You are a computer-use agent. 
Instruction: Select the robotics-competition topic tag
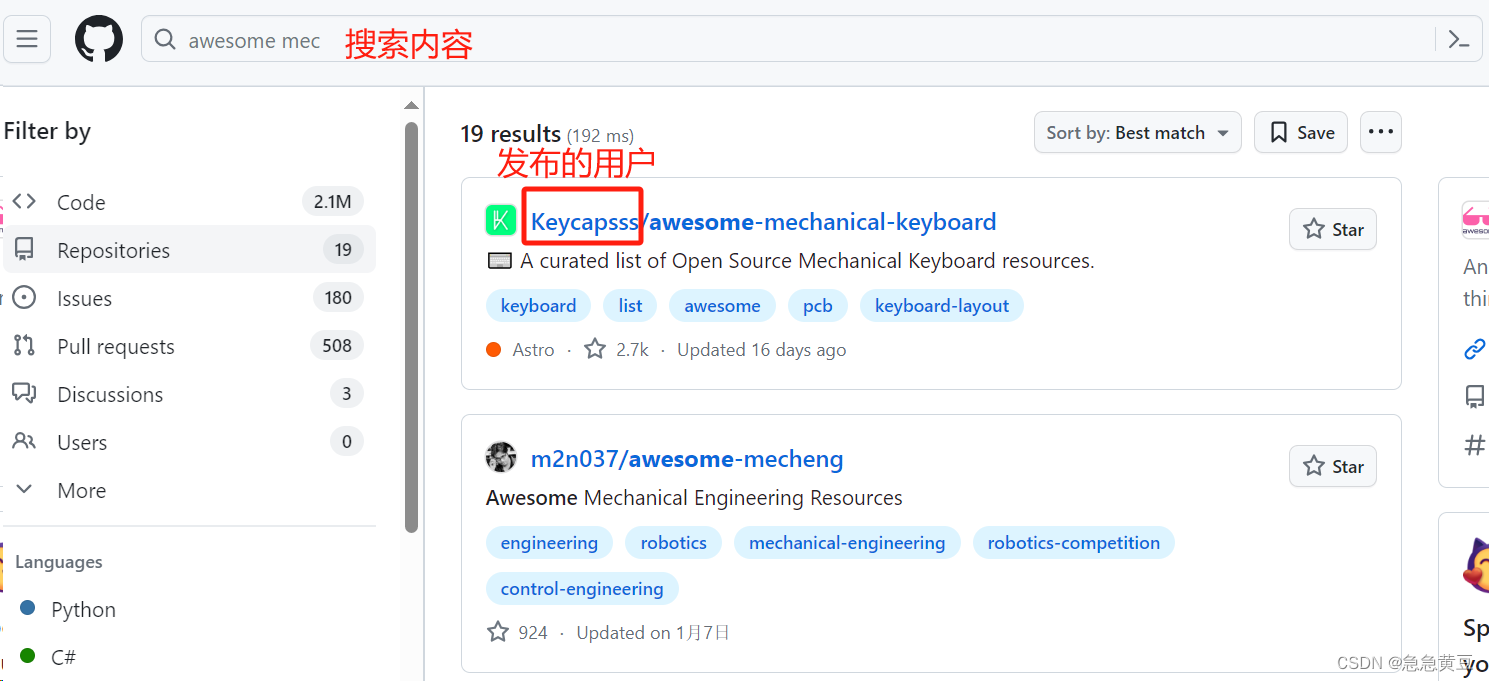point(1074,543)
